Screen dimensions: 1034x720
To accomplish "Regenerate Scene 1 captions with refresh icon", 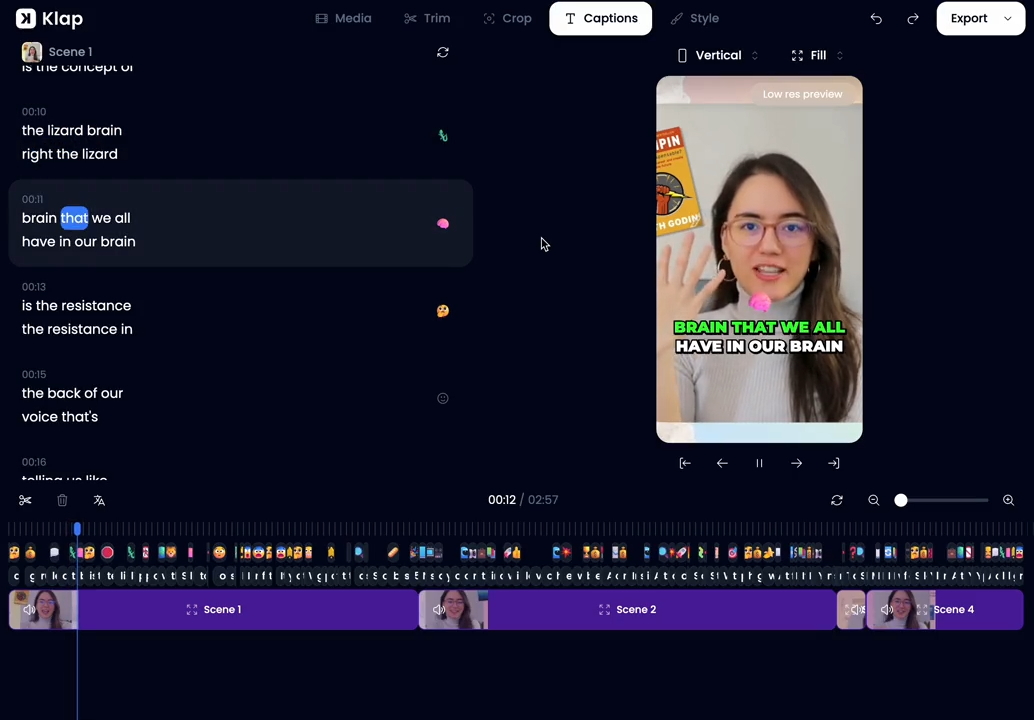I will coord(443,52).
